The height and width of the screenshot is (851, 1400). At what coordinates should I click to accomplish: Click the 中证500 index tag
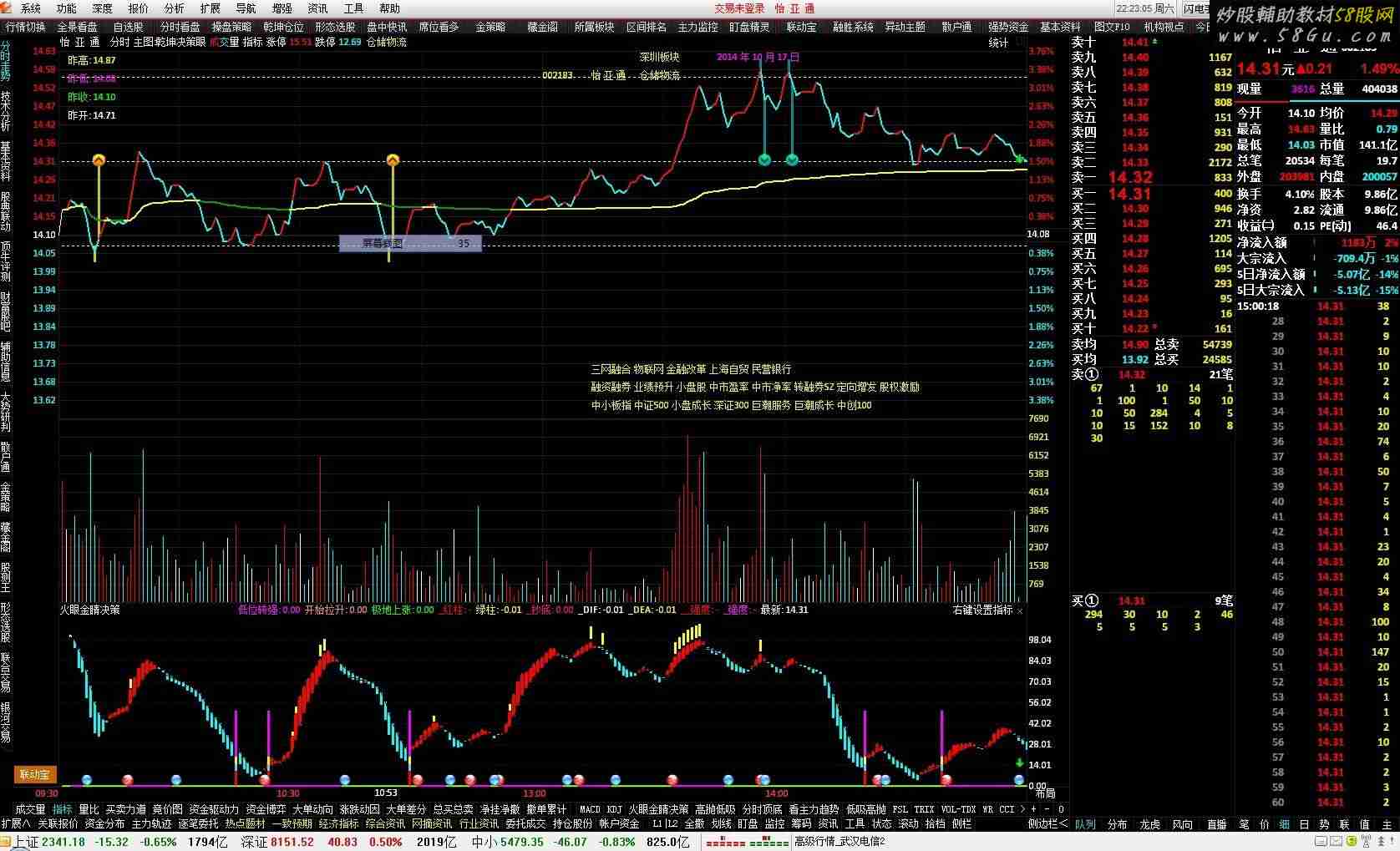[651, 406]
